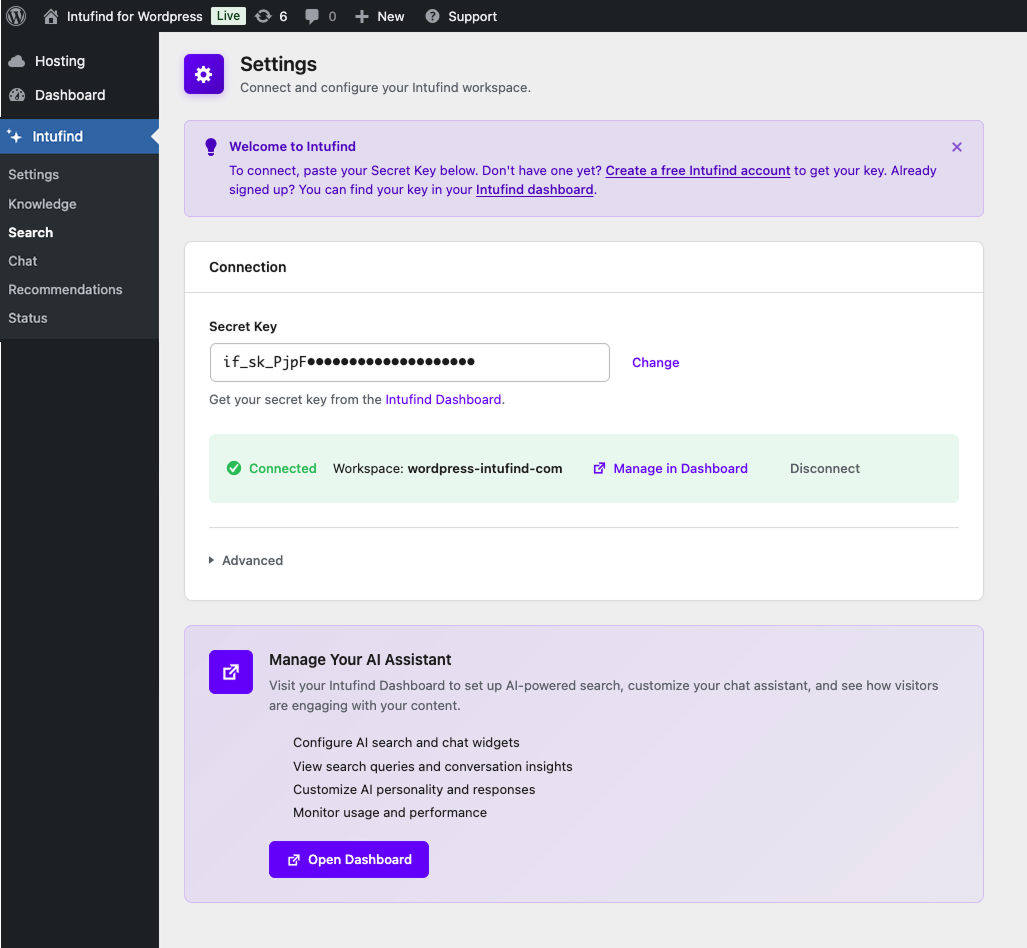Click New in the admin bar
The width and height of the screenshot is (1027, 948).
(379, 16)
